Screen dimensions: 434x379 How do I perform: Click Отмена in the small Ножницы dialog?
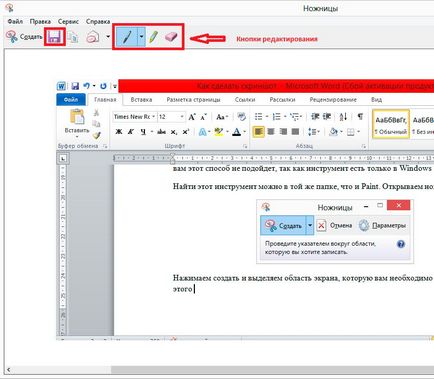335,226
